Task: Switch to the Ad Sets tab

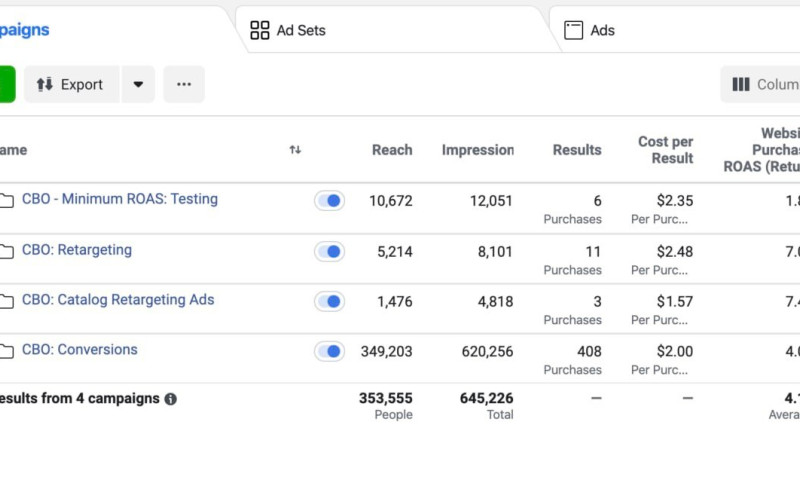Action: coord(300,30)
